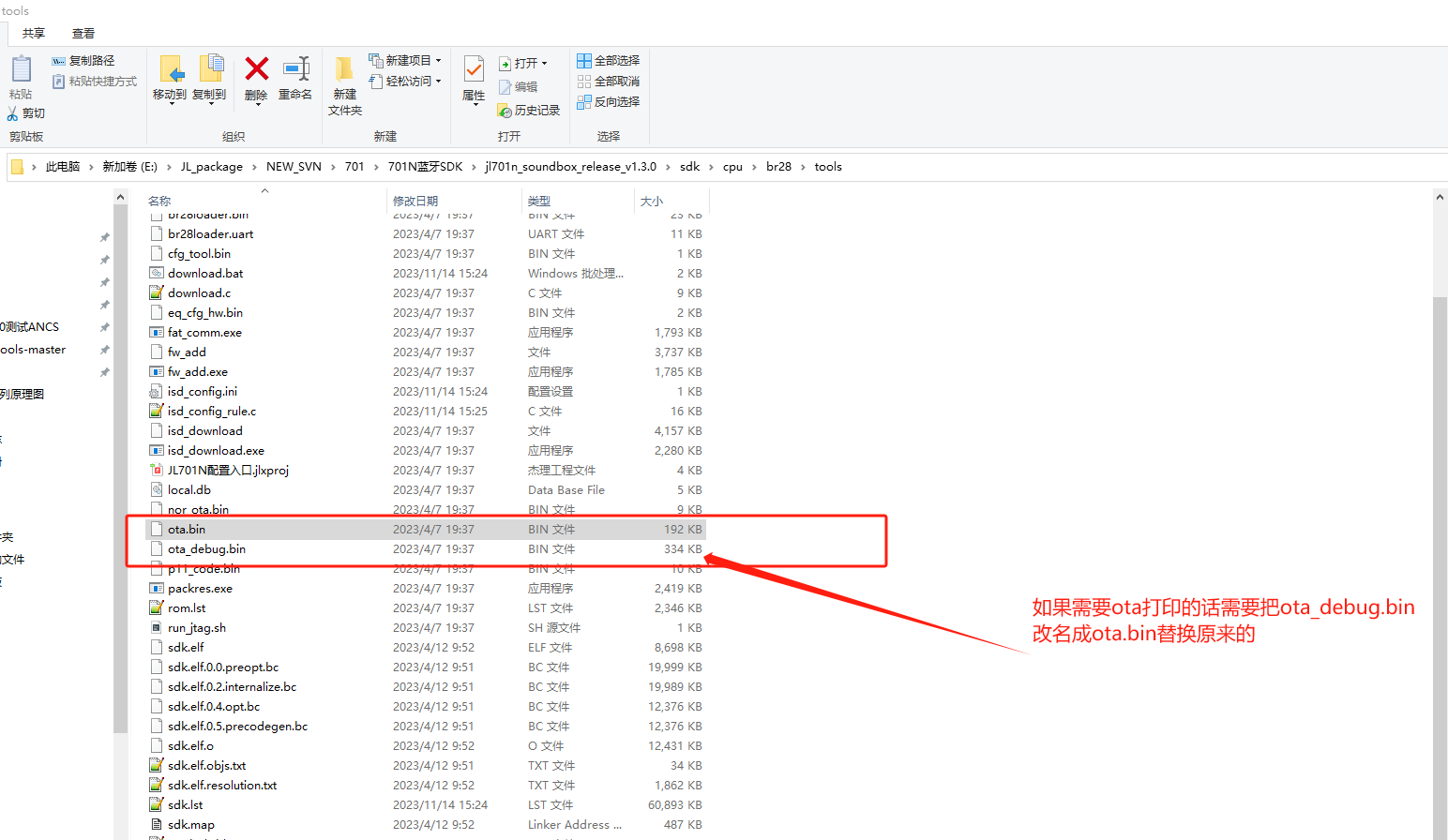
Task: Expand the Open (打开) dropdown arrow
Action: point(544,64)
